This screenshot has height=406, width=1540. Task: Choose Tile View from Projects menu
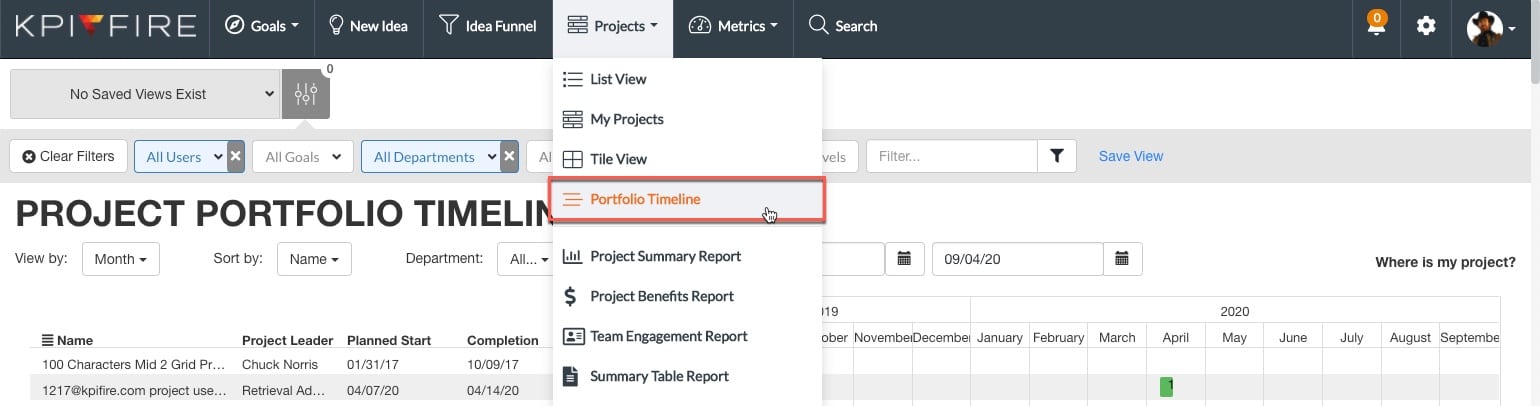tap(618, 159)
